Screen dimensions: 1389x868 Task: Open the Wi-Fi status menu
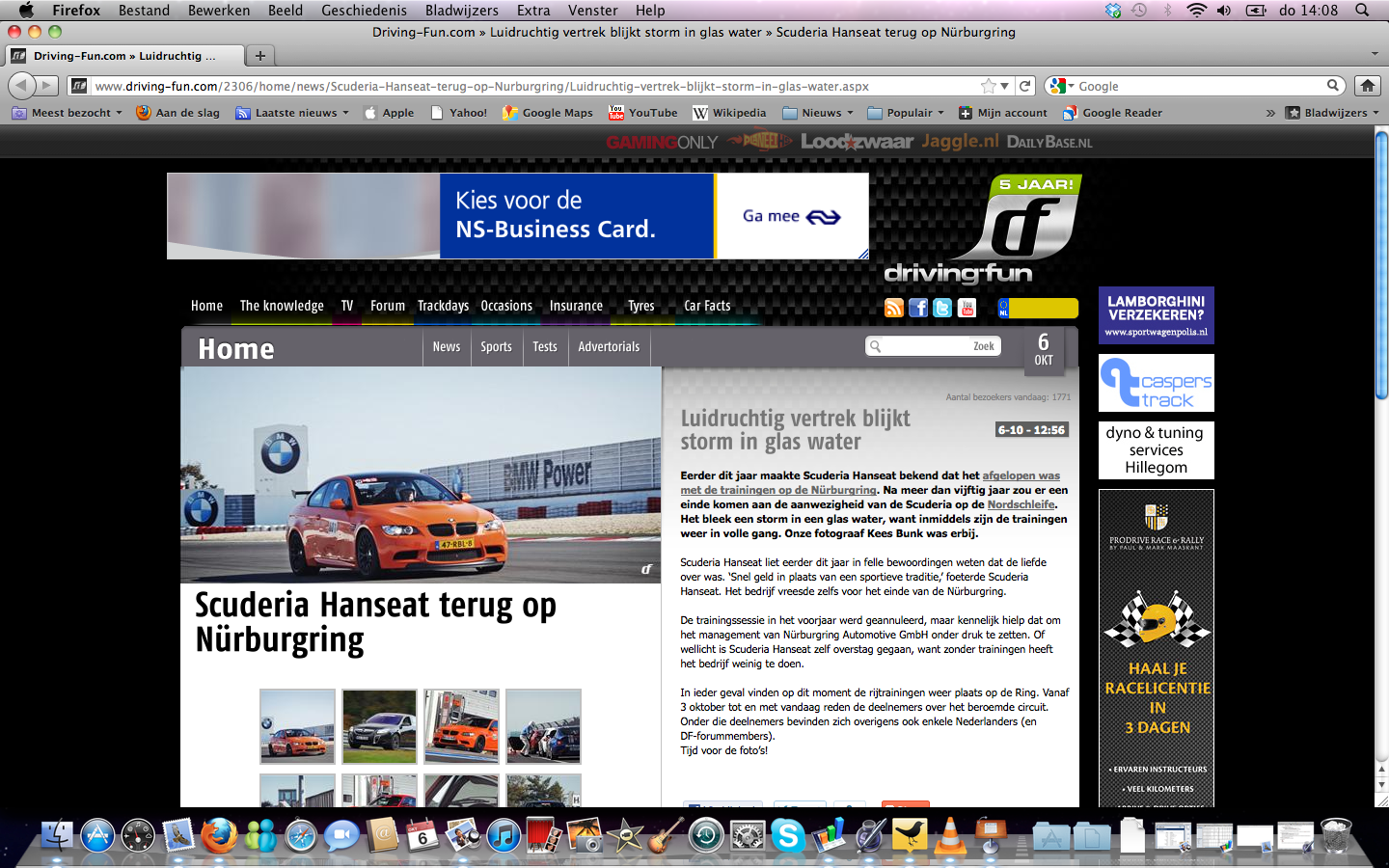coord(1196,10)
